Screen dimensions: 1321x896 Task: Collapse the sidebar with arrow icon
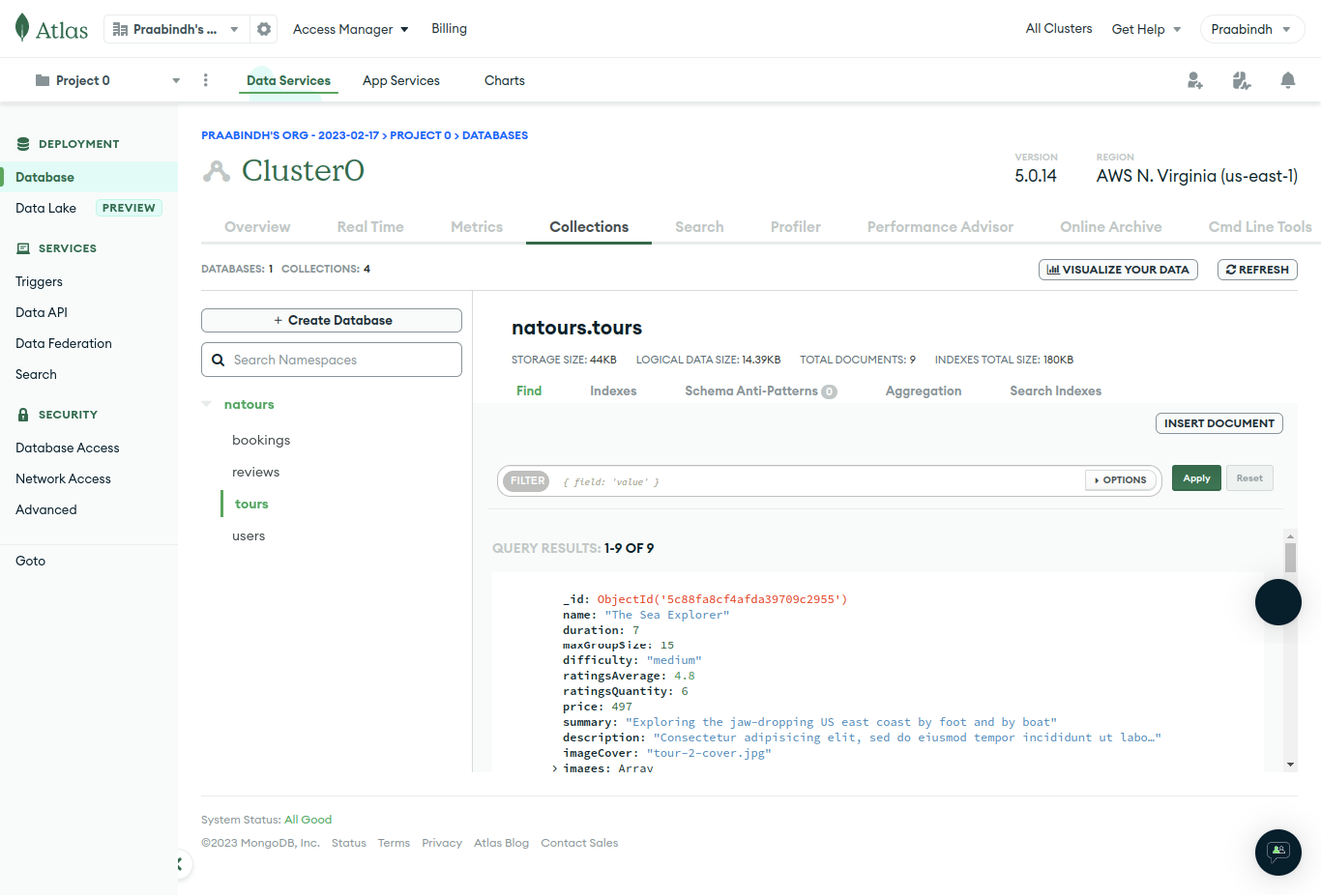(180, 864)
